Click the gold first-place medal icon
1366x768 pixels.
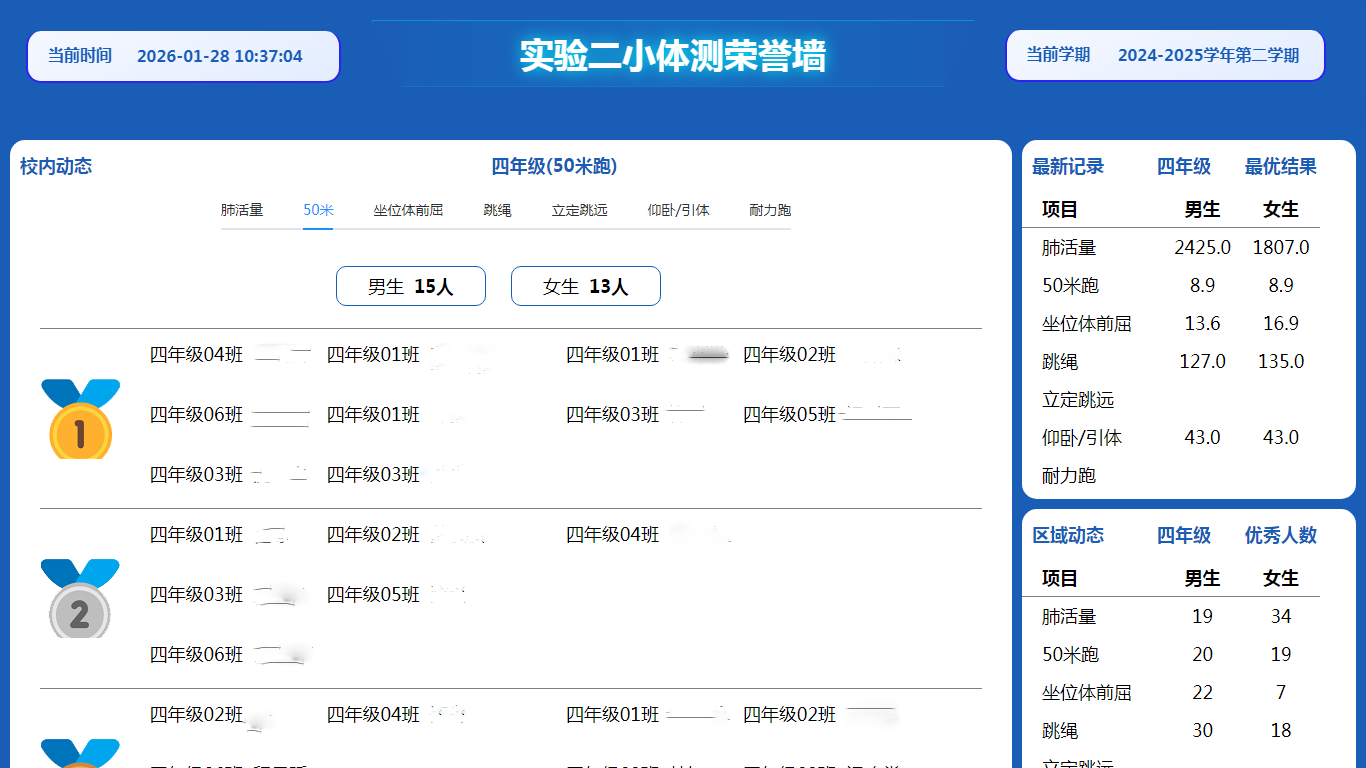tap(80, 419)
